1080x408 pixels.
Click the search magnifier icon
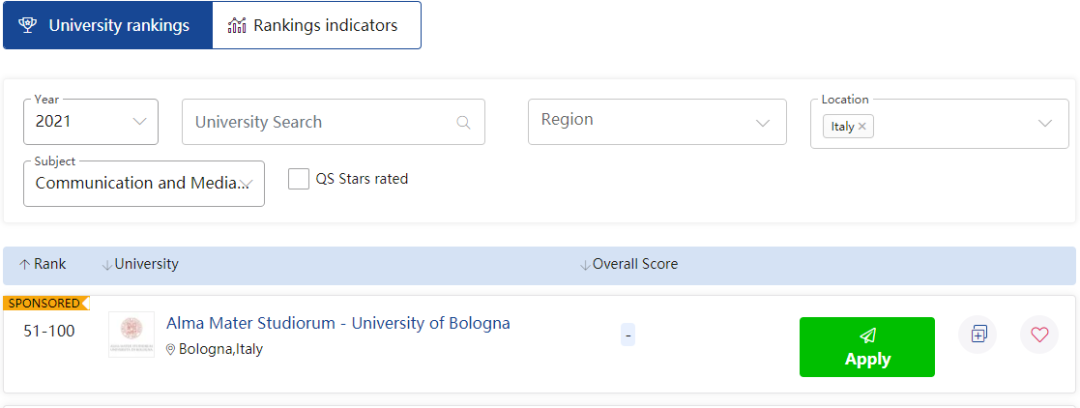pos(463,123)
